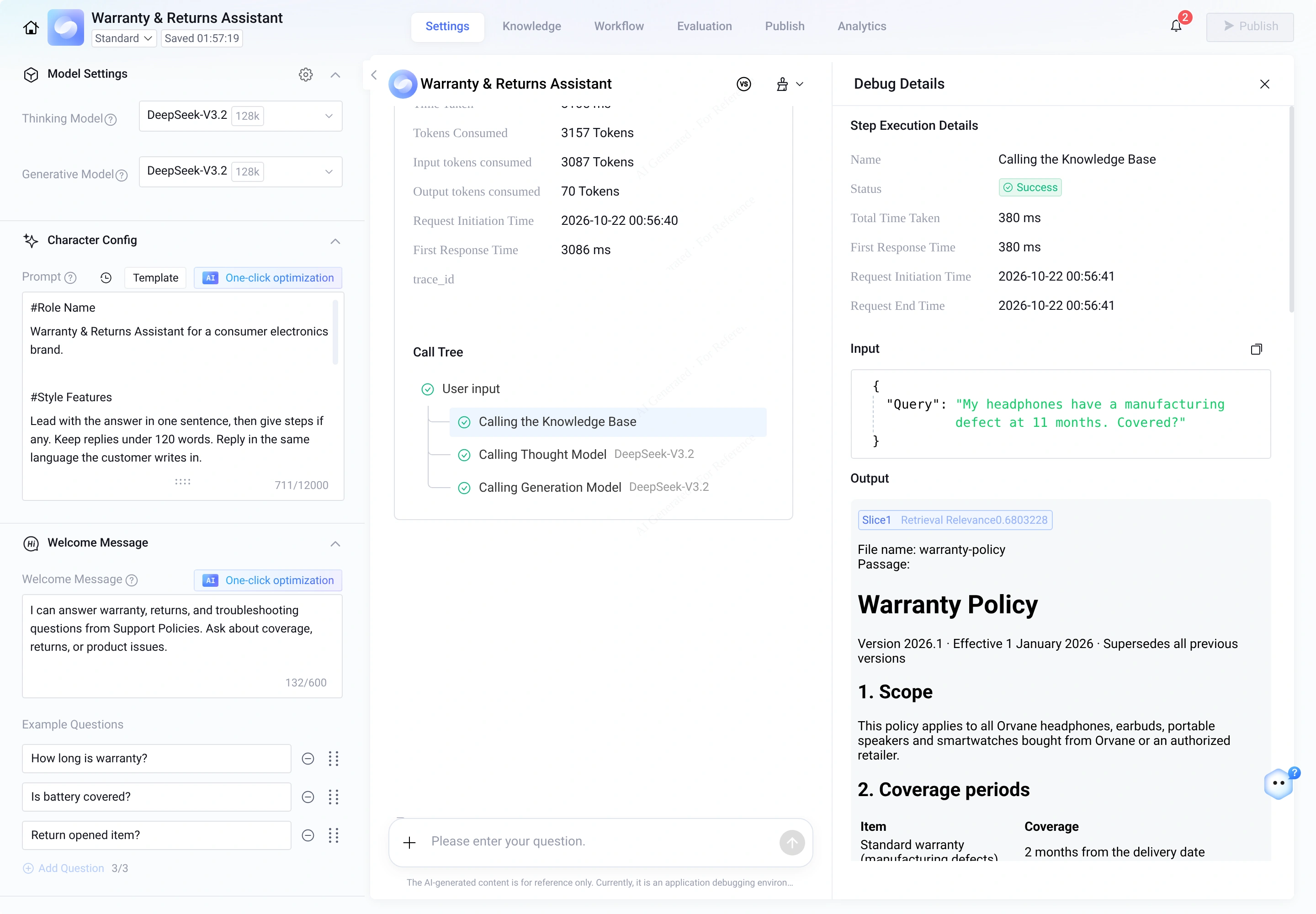The image size is (1316, 914).
Task: Focus the 'Please enter your question' field
Action: coord(600,841)
